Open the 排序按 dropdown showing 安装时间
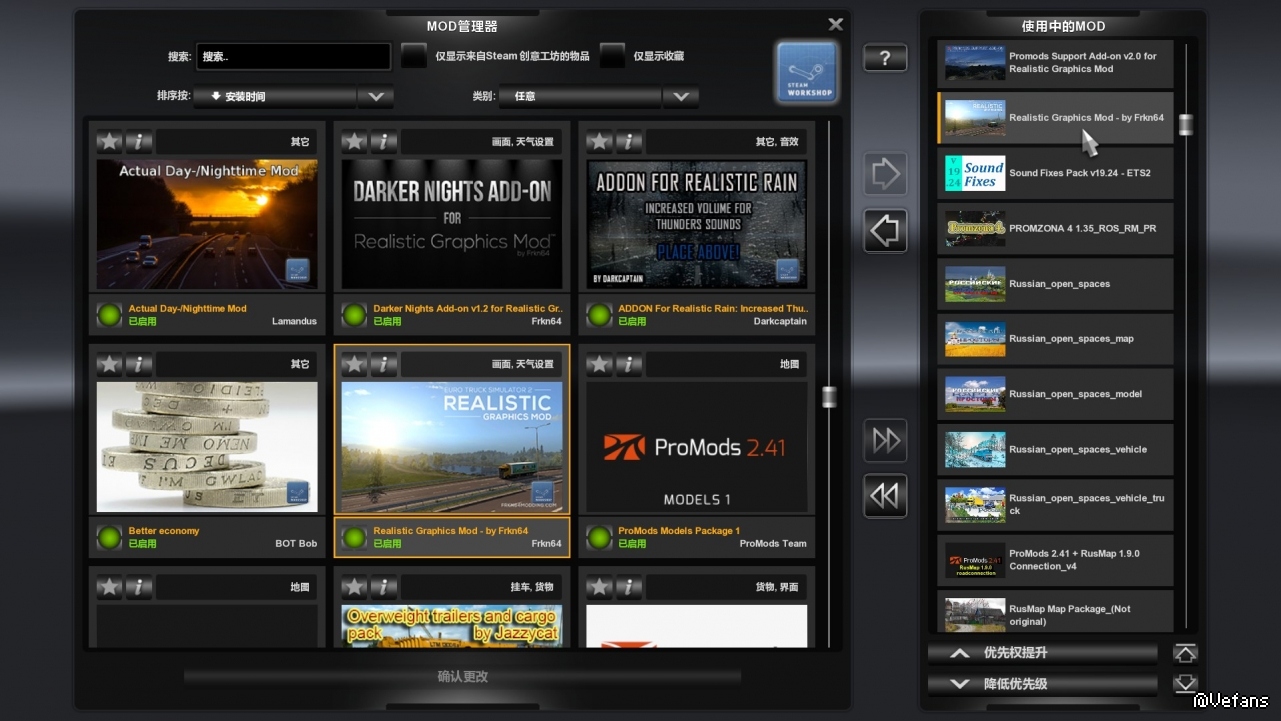 (275, 97)
